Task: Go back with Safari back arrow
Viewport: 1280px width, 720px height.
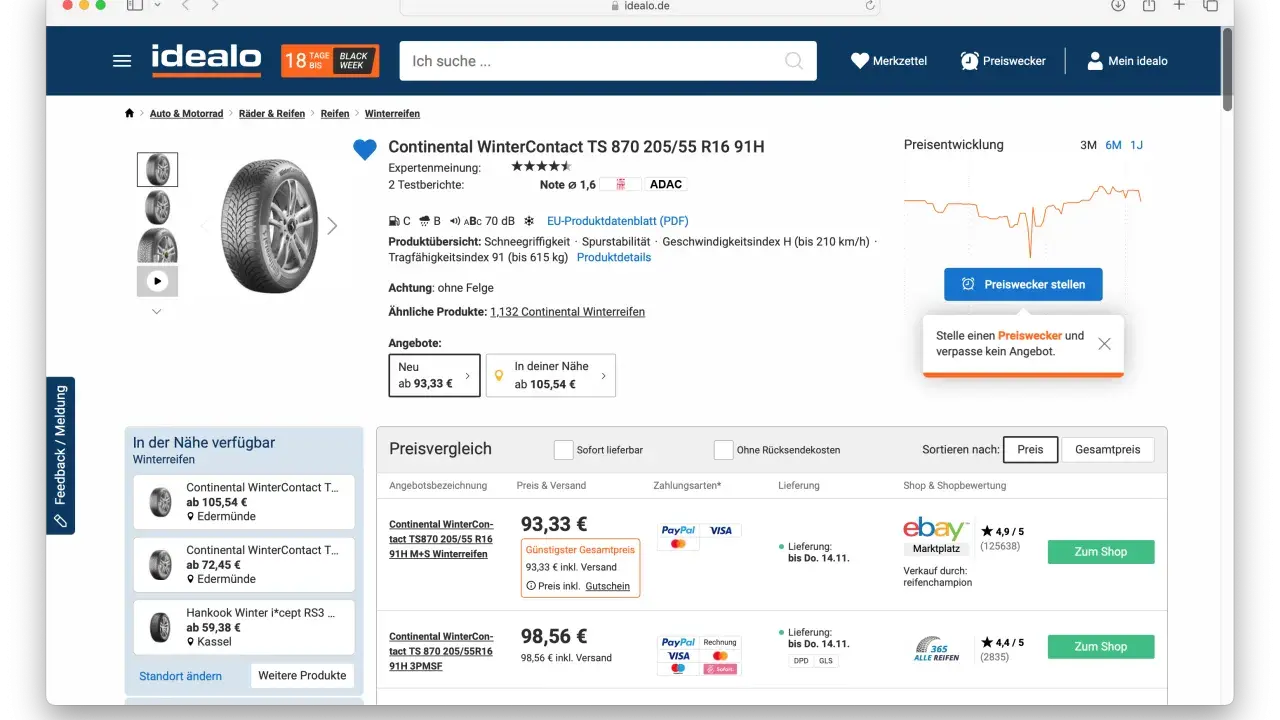Action: 186,5
